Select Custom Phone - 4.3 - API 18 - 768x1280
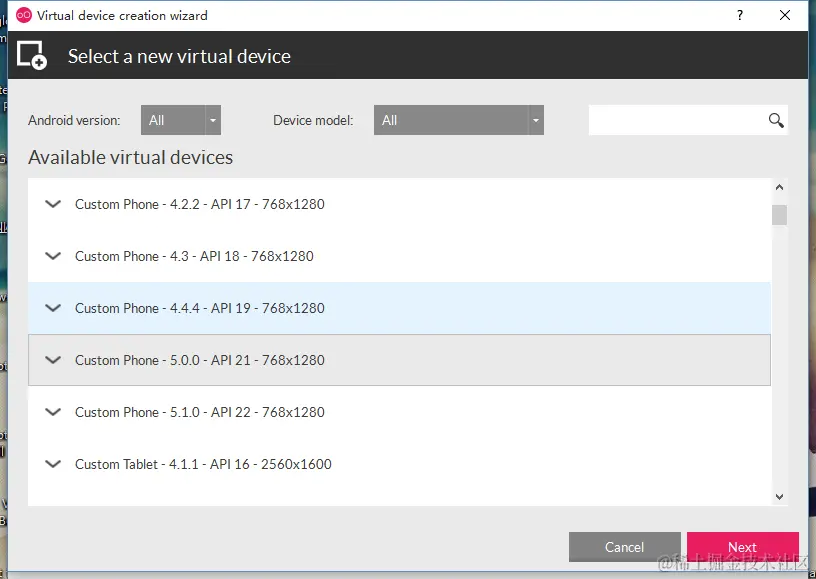The height and width of the screenshot is (579, 816). 399,256
